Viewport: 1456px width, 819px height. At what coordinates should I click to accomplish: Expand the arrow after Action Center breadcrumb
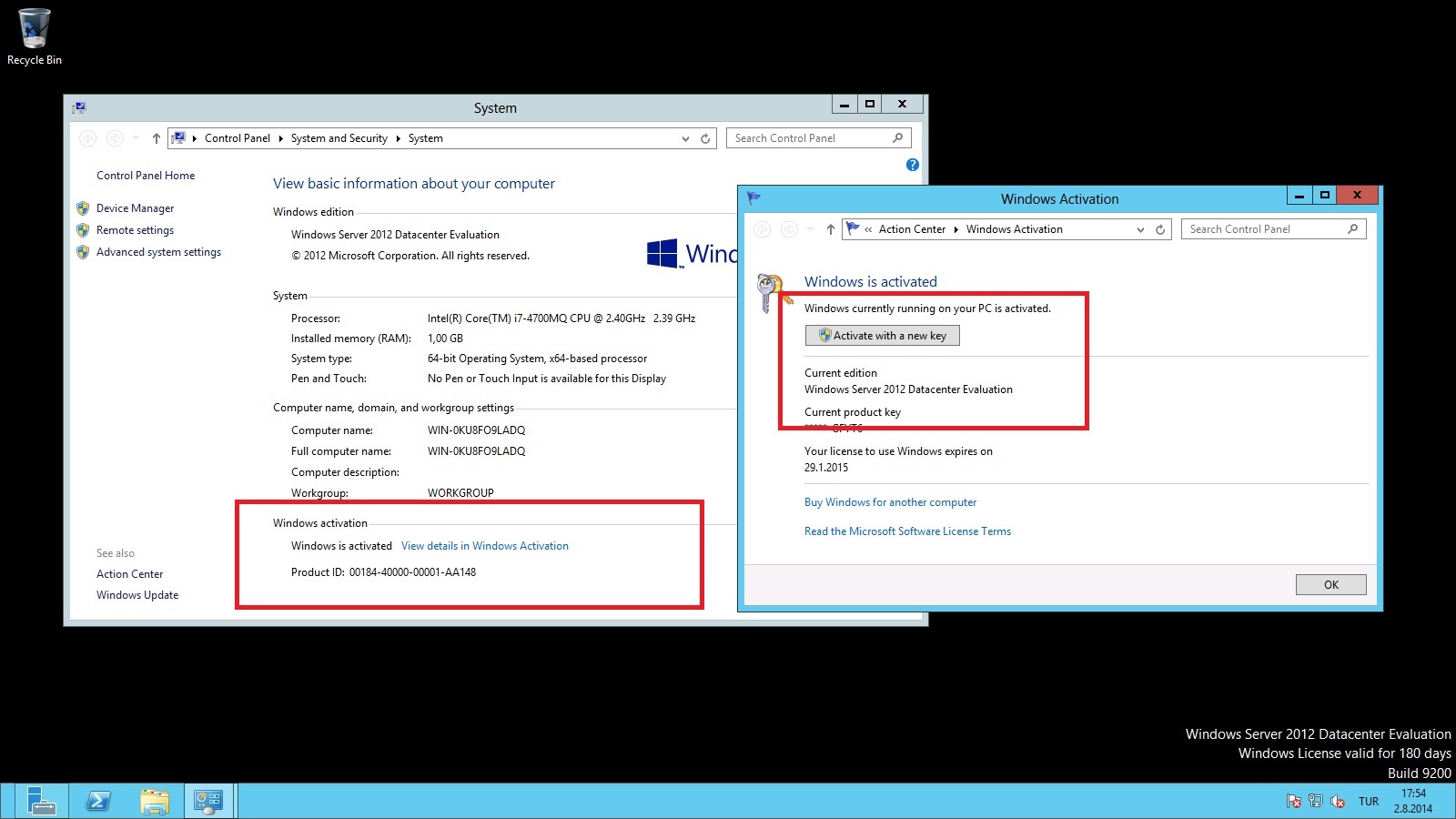(x=955, y=229)
